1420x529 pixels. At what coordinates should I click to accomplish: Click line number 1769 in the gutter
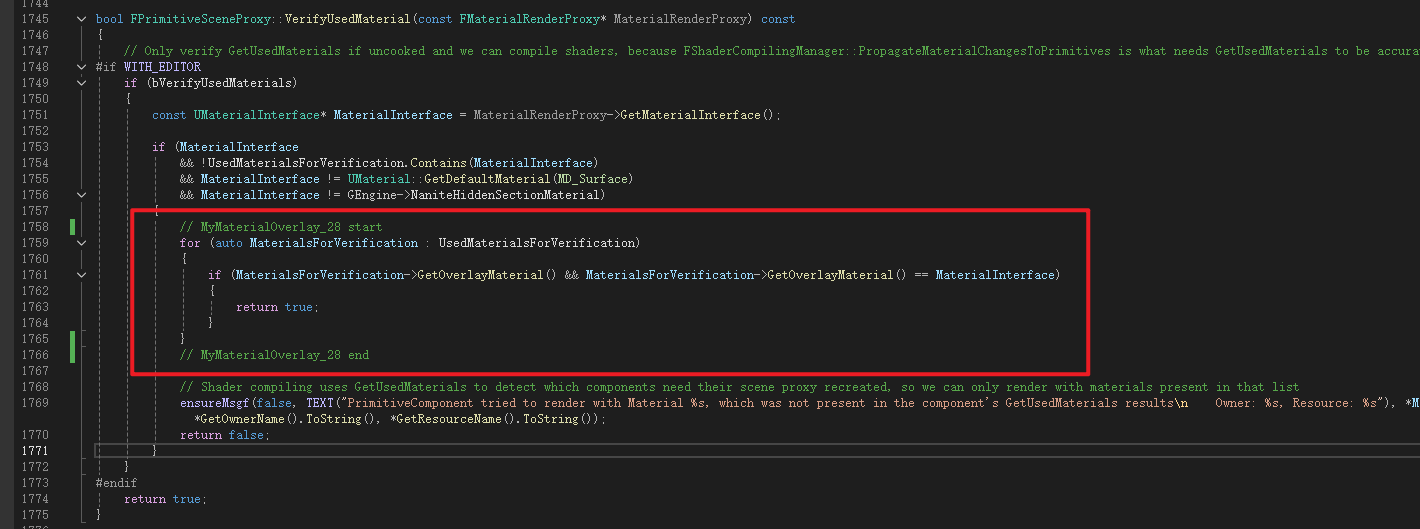pyautogui.click(x=34, y=403)
